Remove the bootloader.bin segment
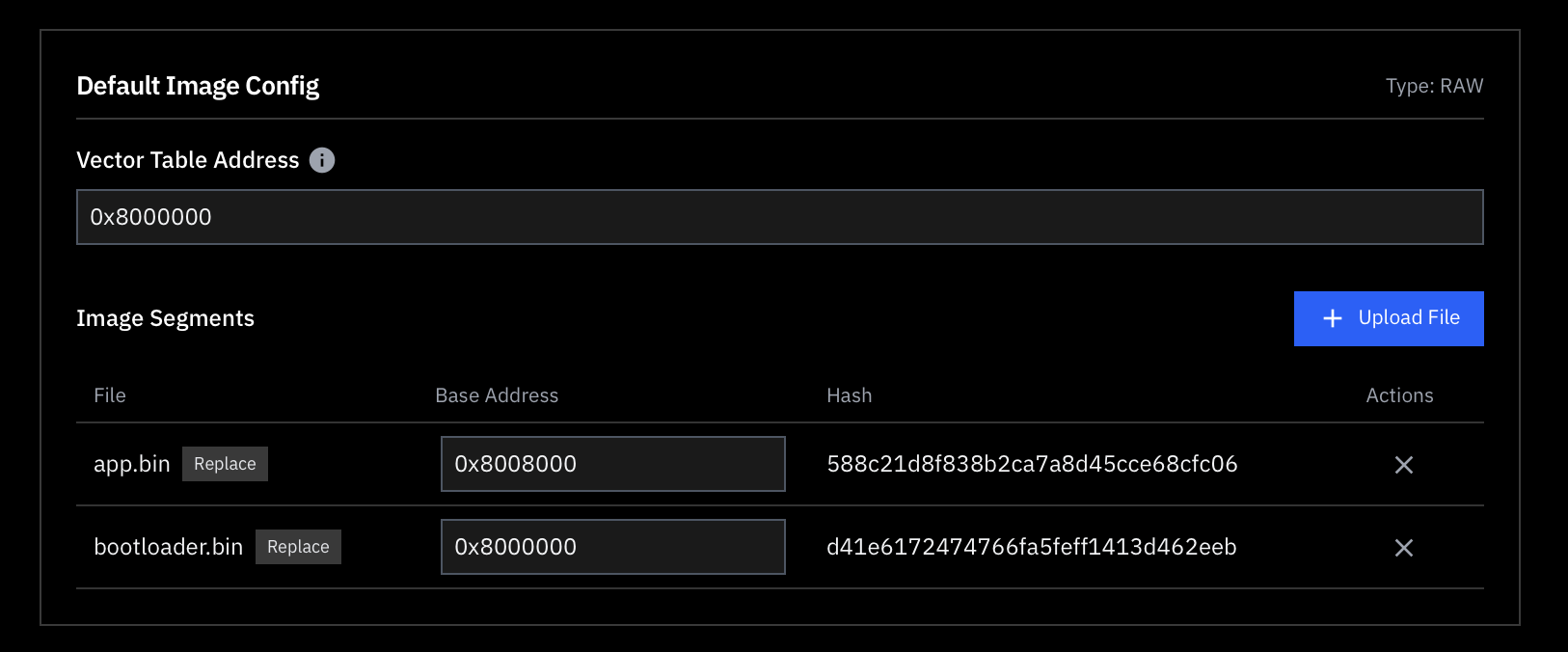Image resolution: width=1568 pixels, height=652 pixels. tap(1403, 548)
